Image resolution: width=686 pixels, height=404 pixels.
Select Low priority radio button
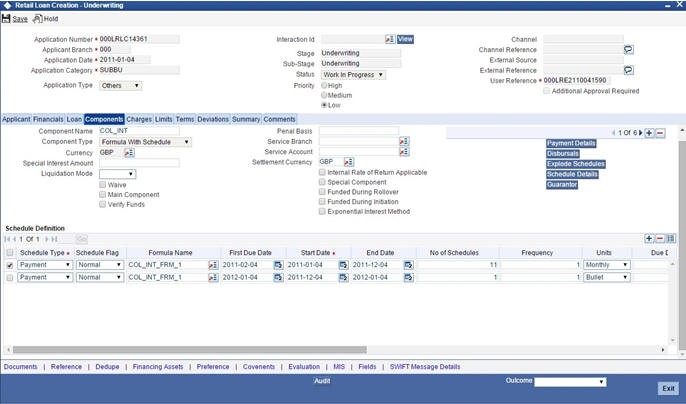pyautogui.click(x=324, y=105)
